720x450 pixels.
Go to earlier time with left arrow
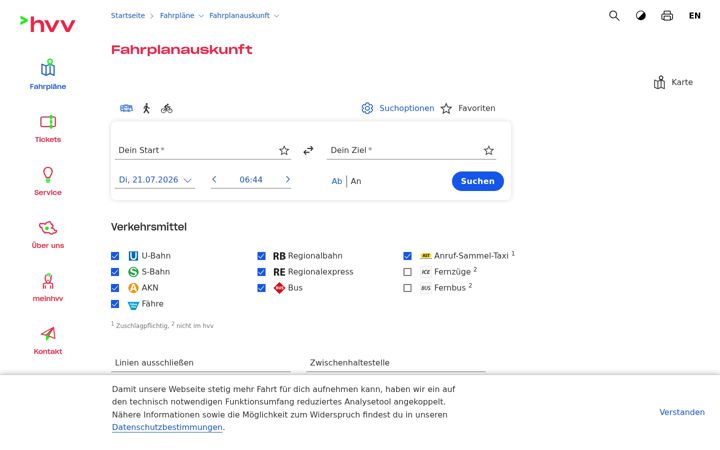point(214,180)
